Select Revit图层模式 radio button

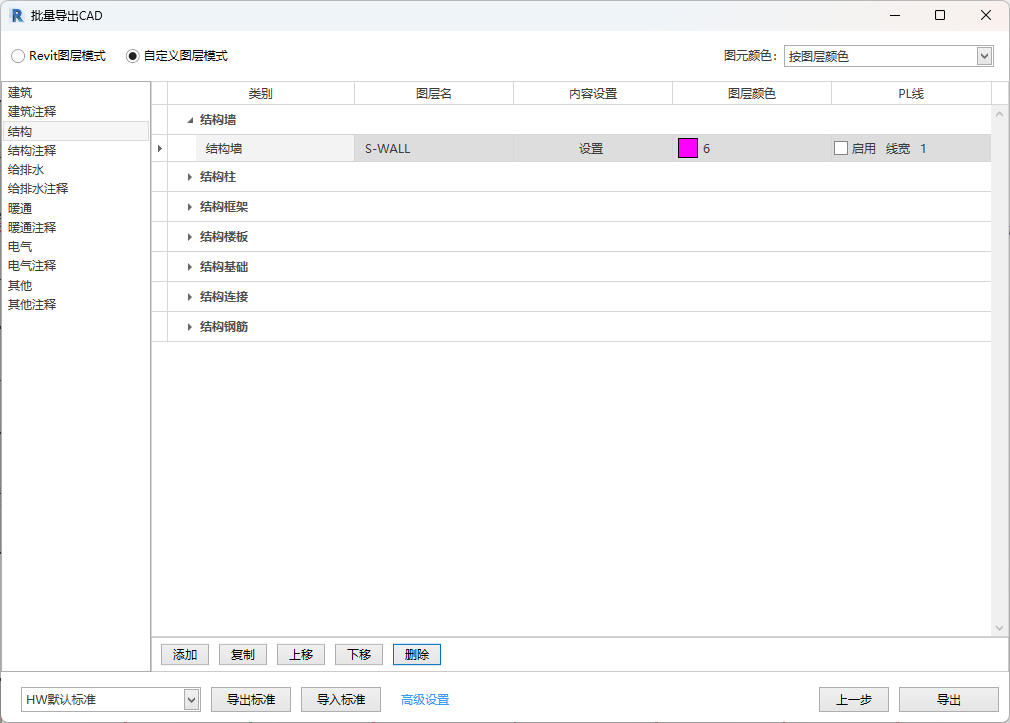point(18,56)
